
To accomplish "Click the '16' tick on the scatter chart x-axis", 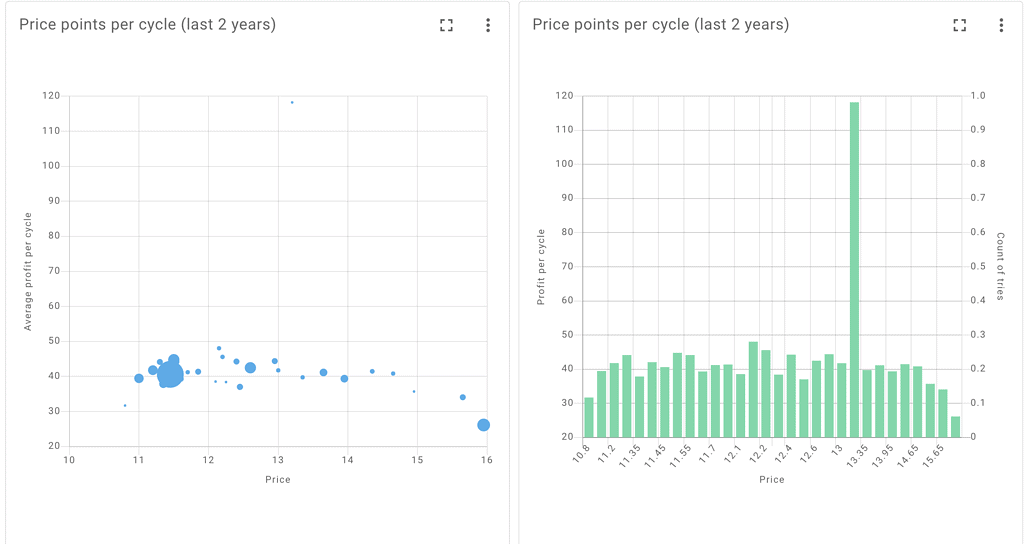I will [x=487, y=460].
